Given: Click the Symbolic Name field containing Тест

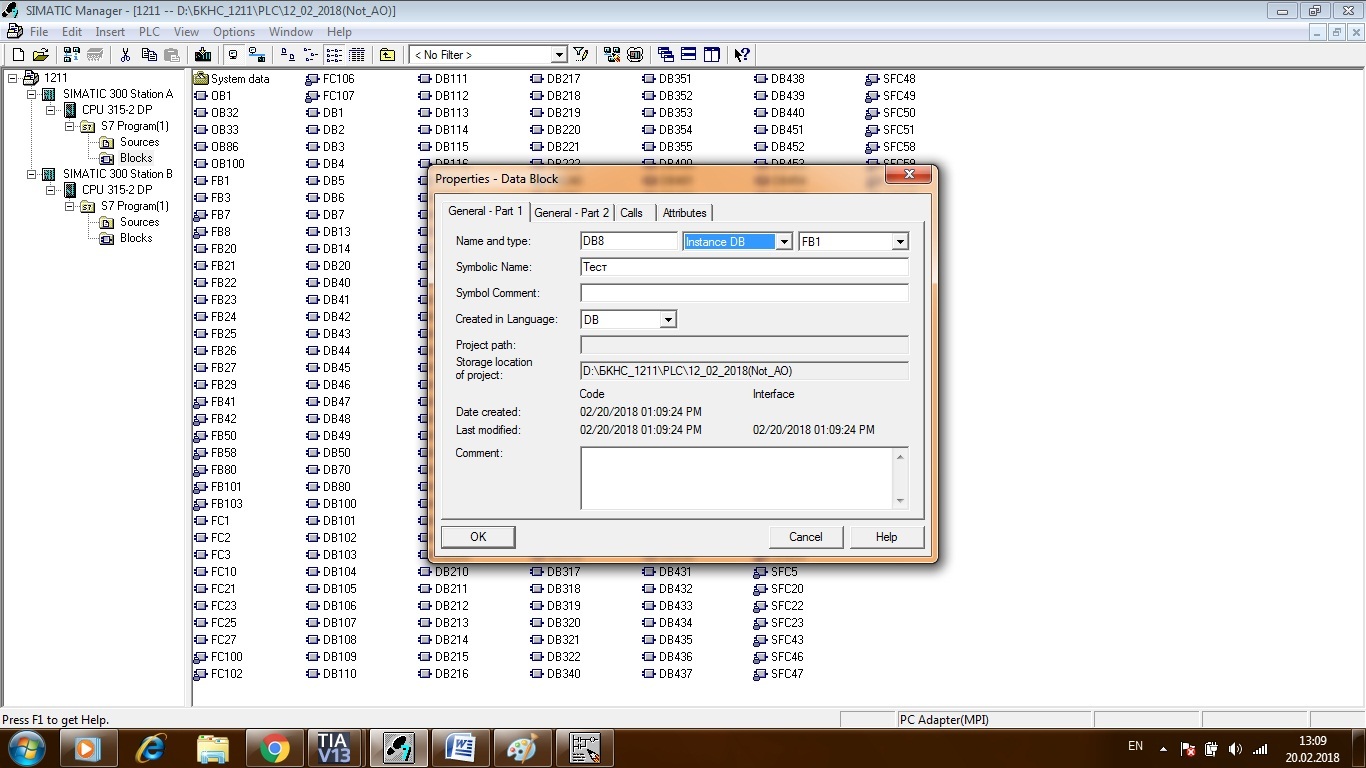Looking at the screenshot, I should tap(744, 267).
